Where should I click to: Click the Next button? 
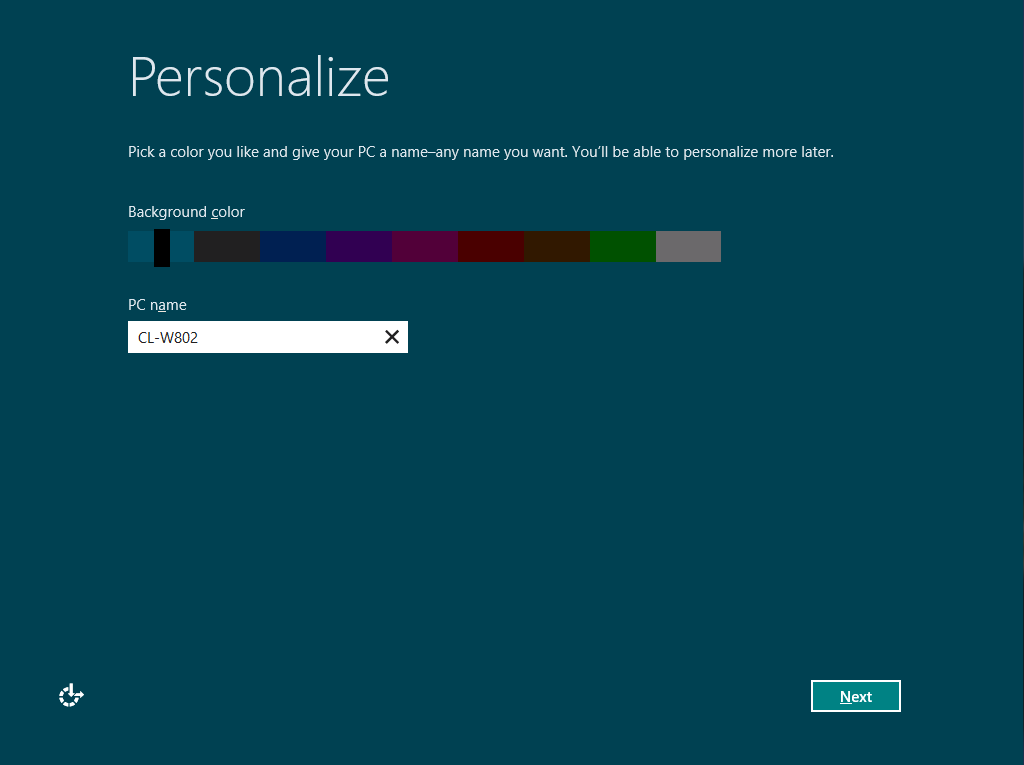[x=855, y=696]
